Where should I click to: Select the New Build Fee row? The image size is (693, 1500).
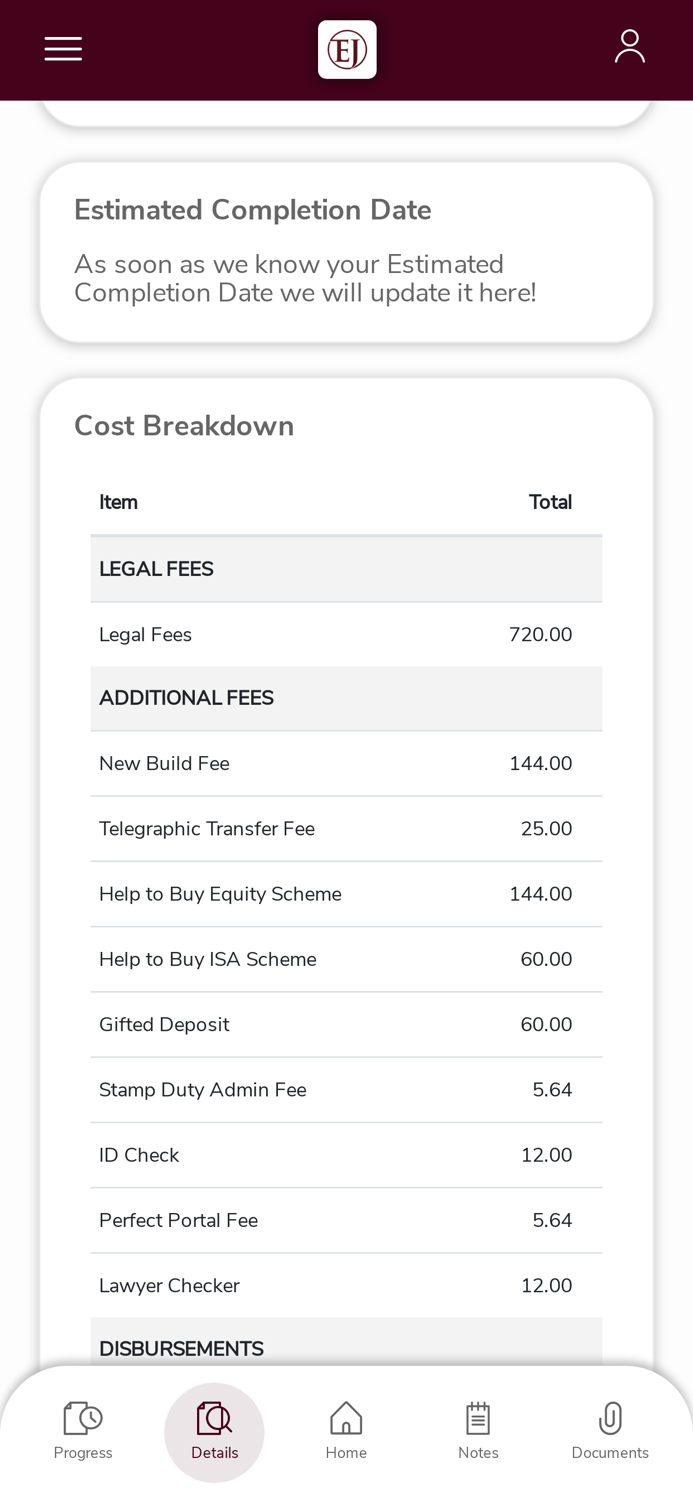point(346,764)
